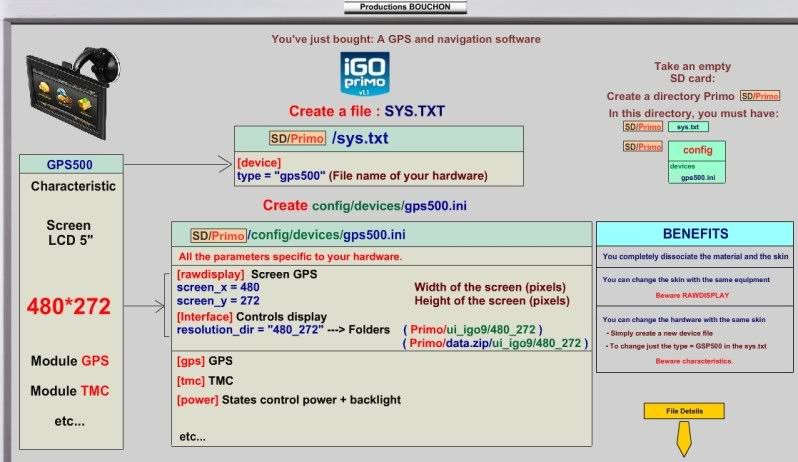Viewport: 798px width, 462px height.
Task: Click red 'Beware characteristics.' warning
Action: pos(694,361)
